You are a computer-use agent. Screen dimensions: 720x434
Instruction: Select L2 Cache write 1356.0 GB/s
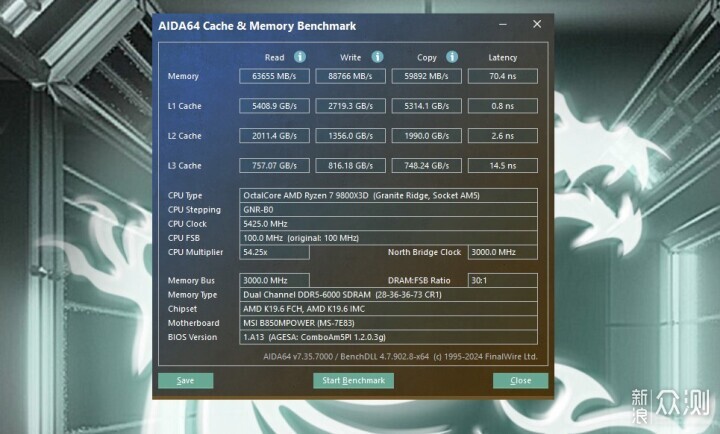350,136
